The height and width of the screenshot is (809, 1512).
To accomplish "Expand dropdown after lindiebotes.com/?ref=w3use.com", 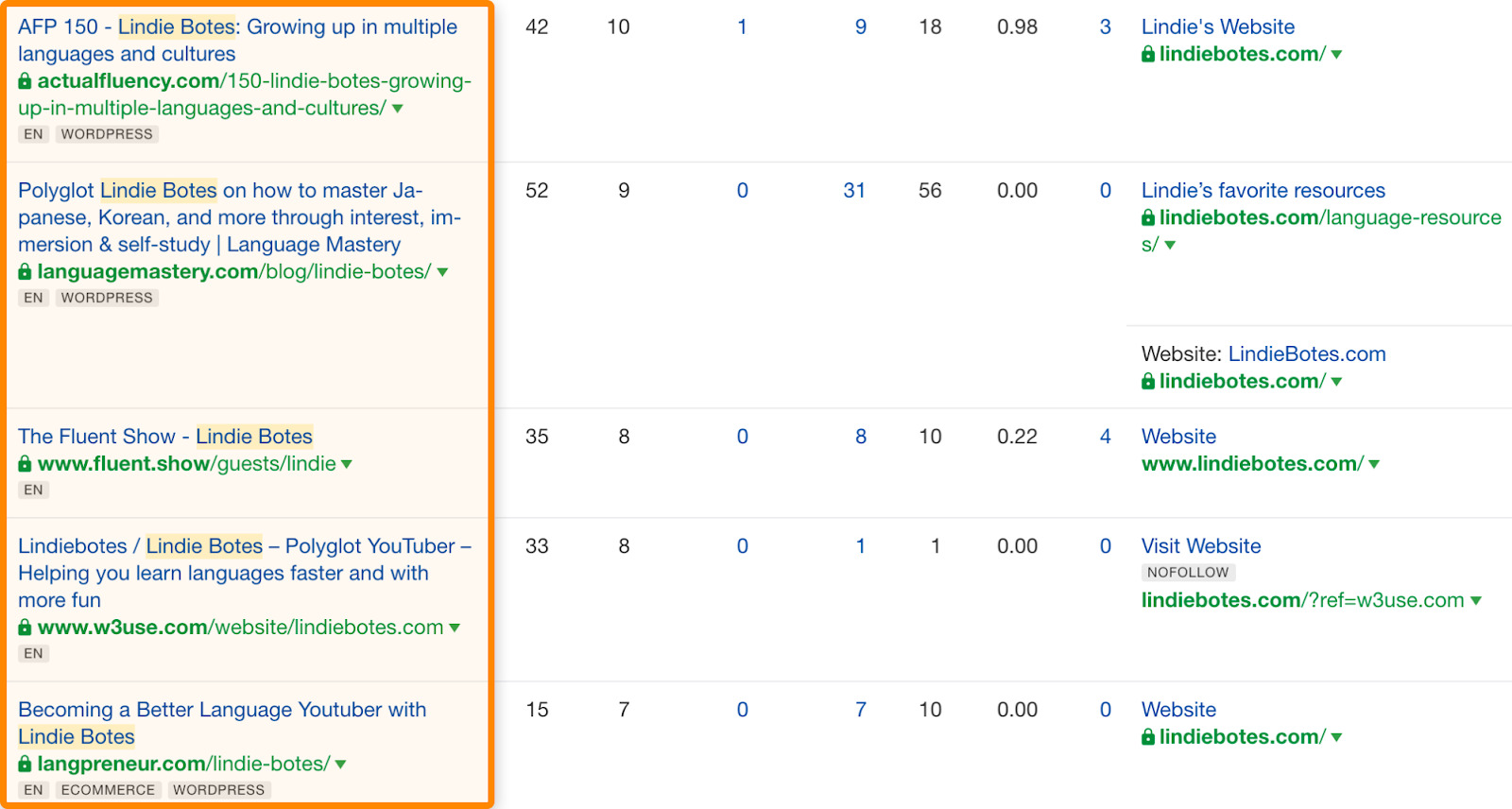I will 1476,600.
